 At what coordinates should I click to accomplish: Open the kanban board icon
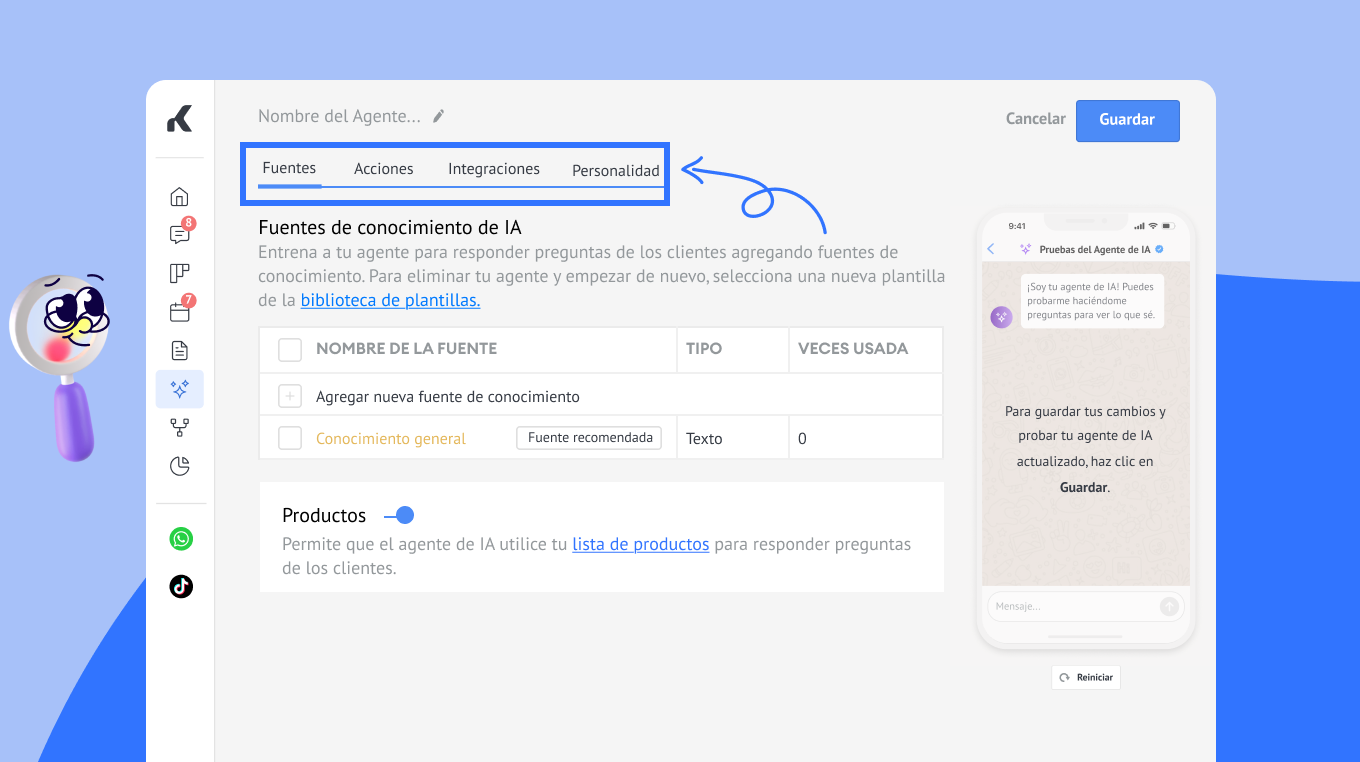[x=179, y=273]
